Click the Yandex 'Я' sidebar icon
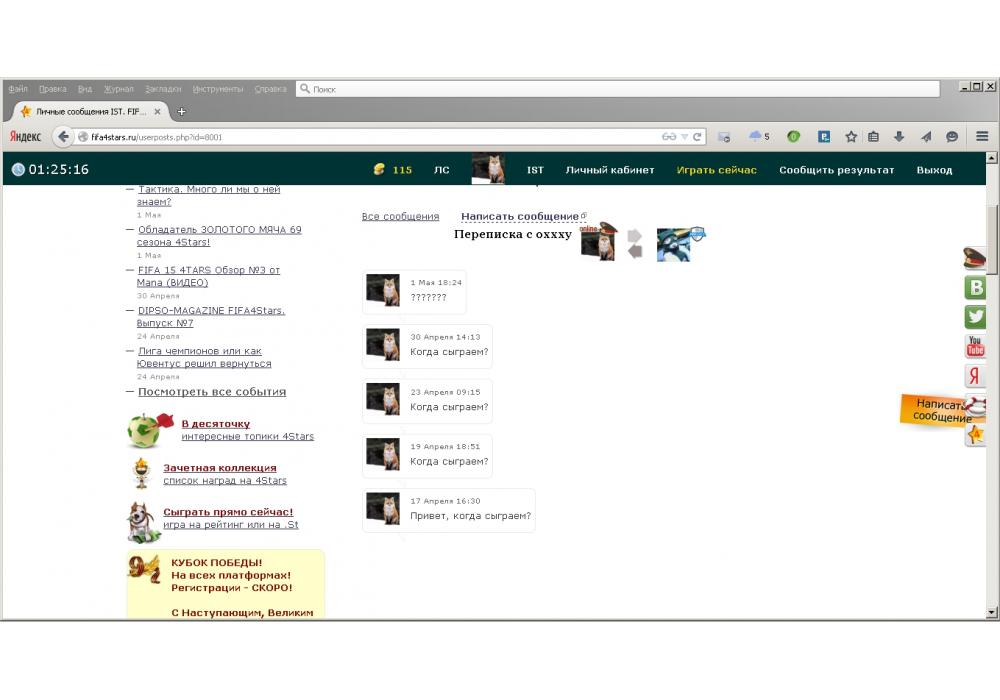This screenshot has height=700, width=1000. [x=975, y=376]
